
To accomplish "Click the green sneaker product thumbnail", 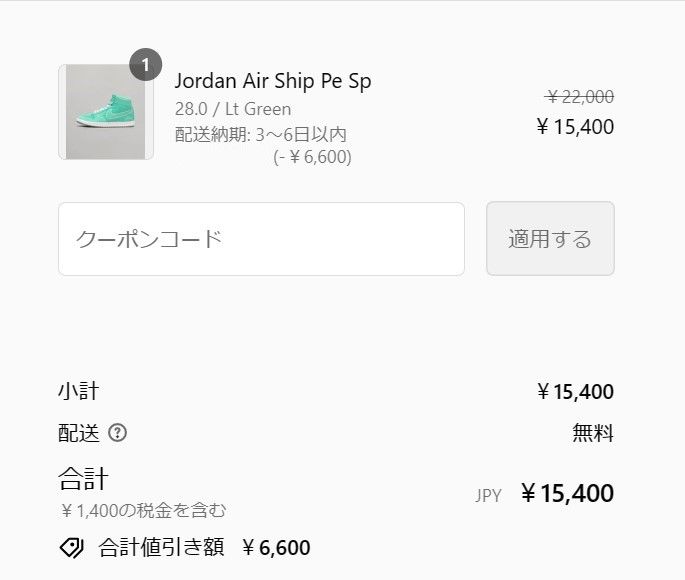I will tap(106, 112).
